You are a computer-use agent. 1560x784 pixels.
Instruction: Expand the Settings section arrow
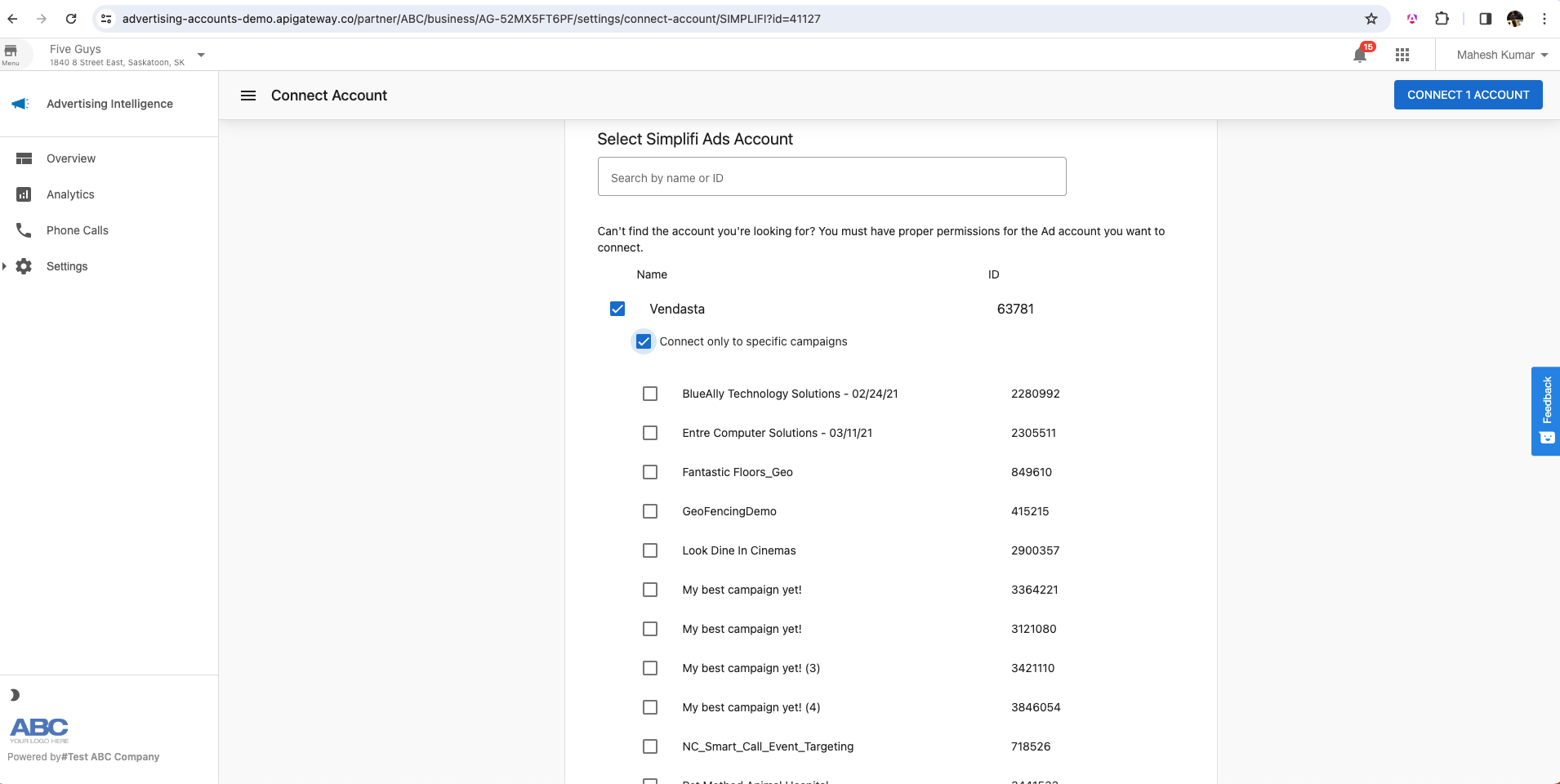click(4, 265)
